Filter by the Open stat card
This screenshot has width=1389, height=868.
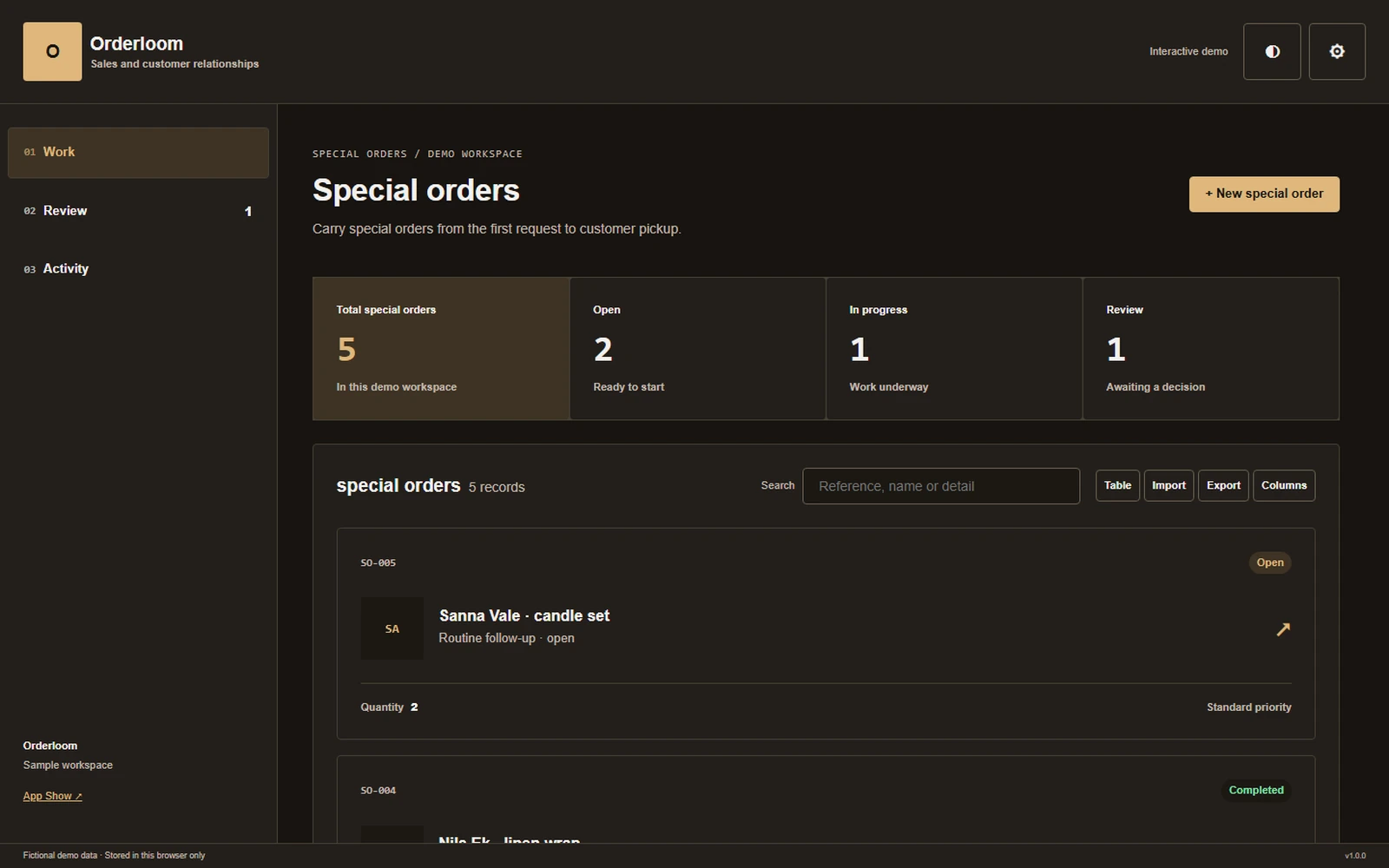tap(697, 349)
